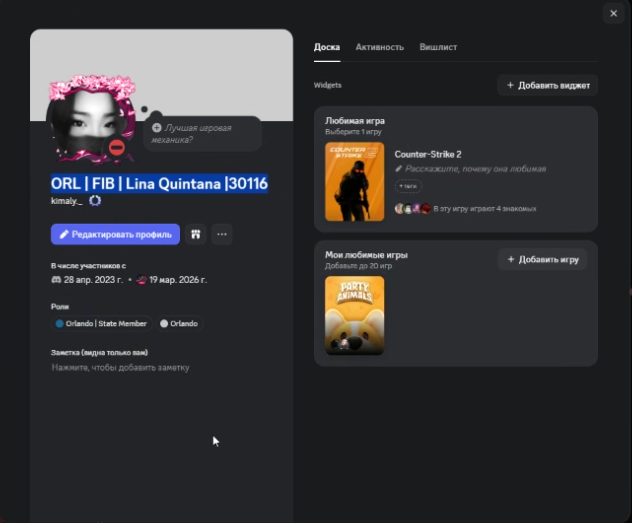Click the badge icon next to kimaly_ username
Screen dimensions: 632x523
95,201
